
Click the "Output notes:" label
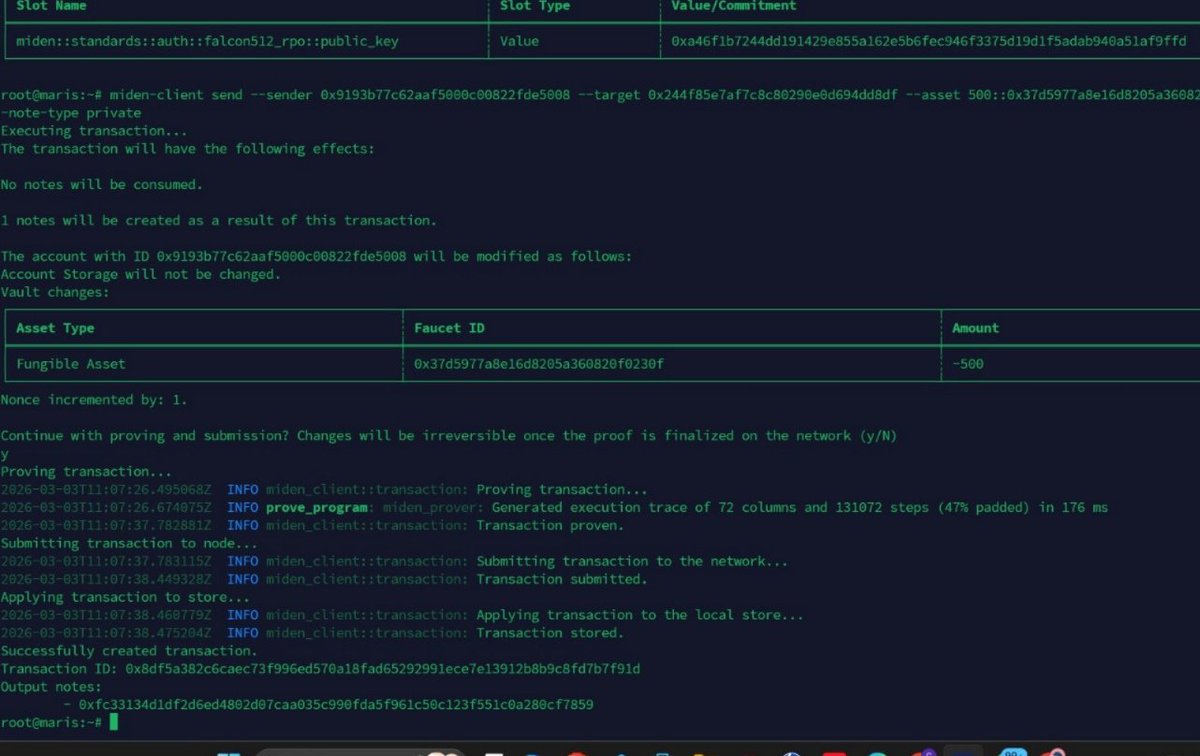click(x=51, y=688)
